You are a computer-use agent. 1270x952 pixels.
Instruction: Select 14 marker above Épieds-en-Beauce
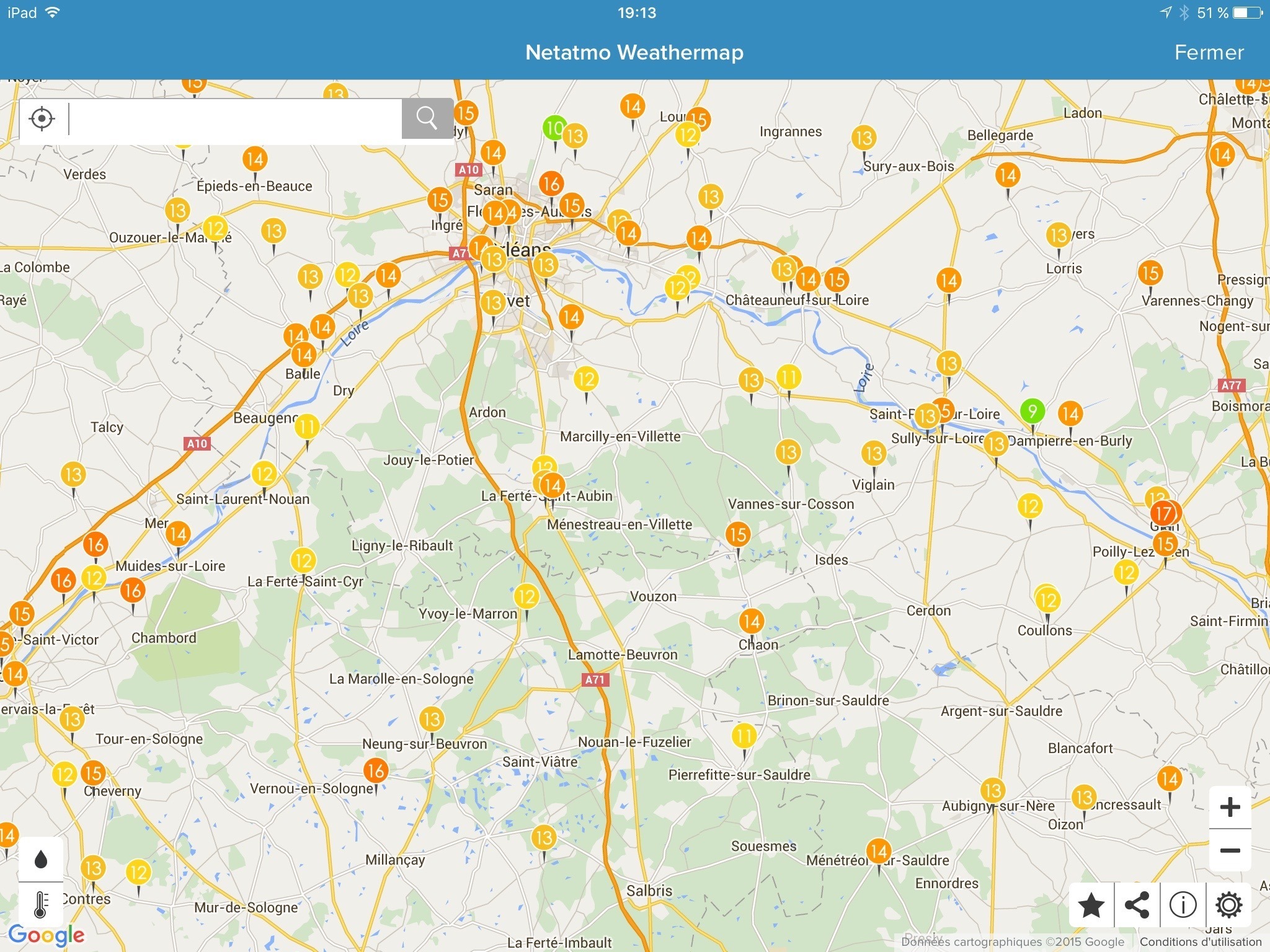[254, 159]
